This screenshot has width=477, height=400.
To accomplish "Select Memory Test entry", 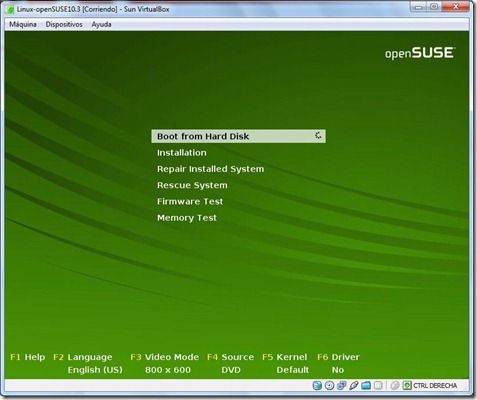I will (187, 218).
